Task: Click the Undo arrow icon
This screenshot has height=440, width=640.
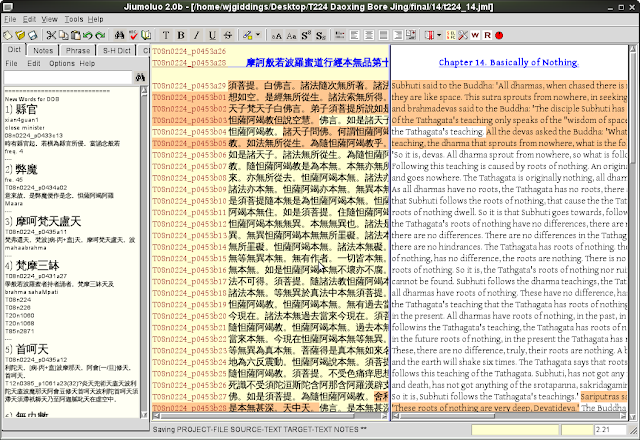Action: (88, 35)
